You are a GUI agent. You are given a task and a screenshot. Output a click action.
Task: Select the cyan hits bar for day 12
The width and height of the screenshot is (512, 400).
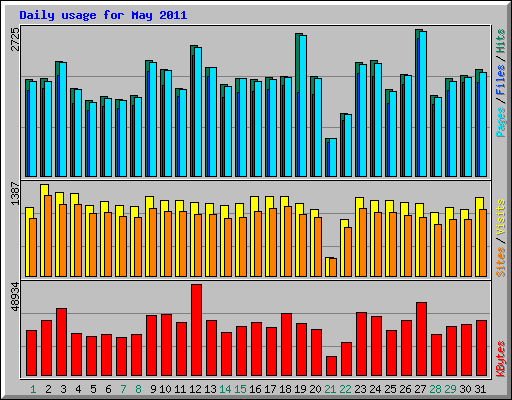(198, 112)
